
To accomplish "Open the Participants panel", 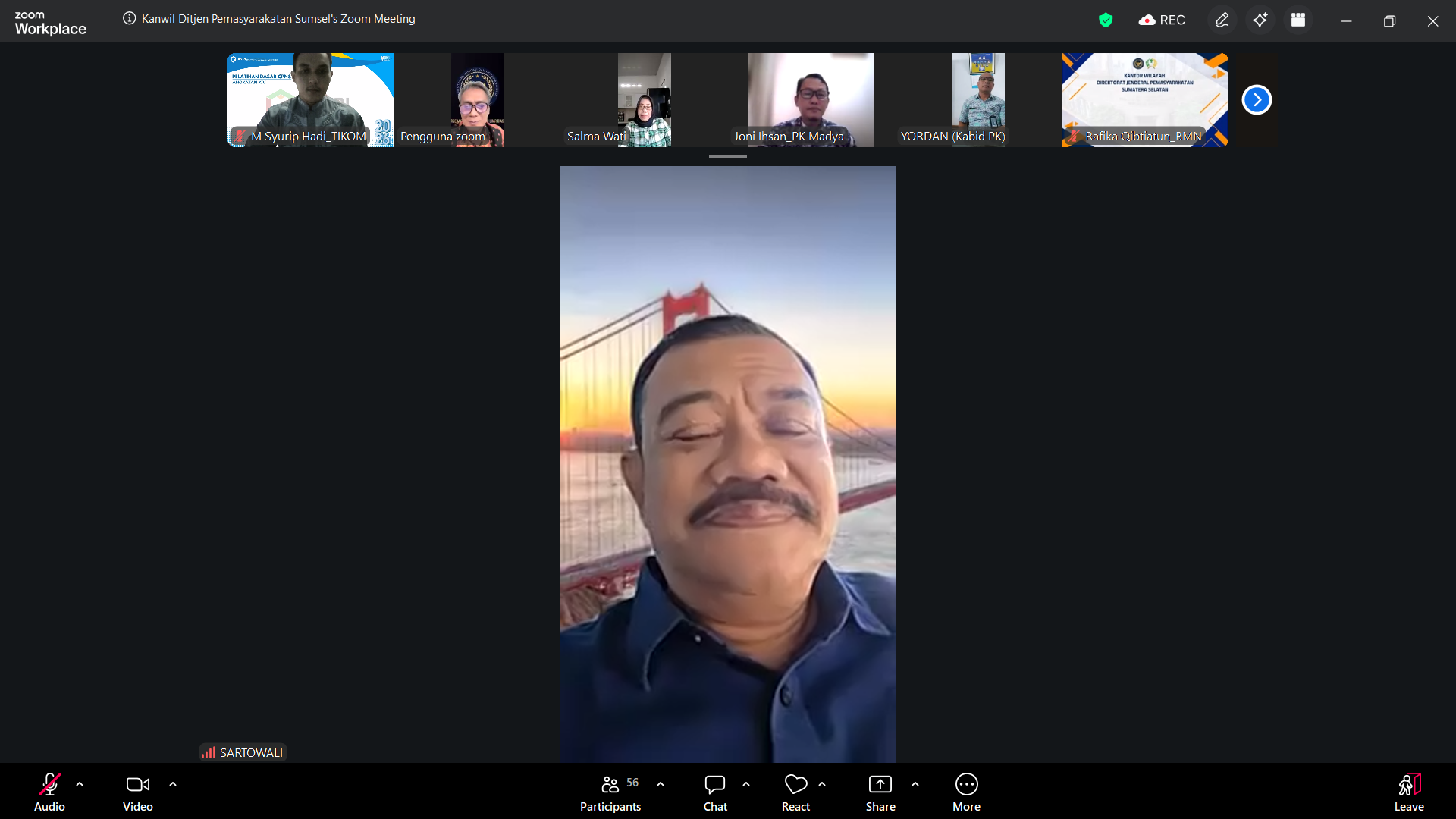I will (610, 792).
